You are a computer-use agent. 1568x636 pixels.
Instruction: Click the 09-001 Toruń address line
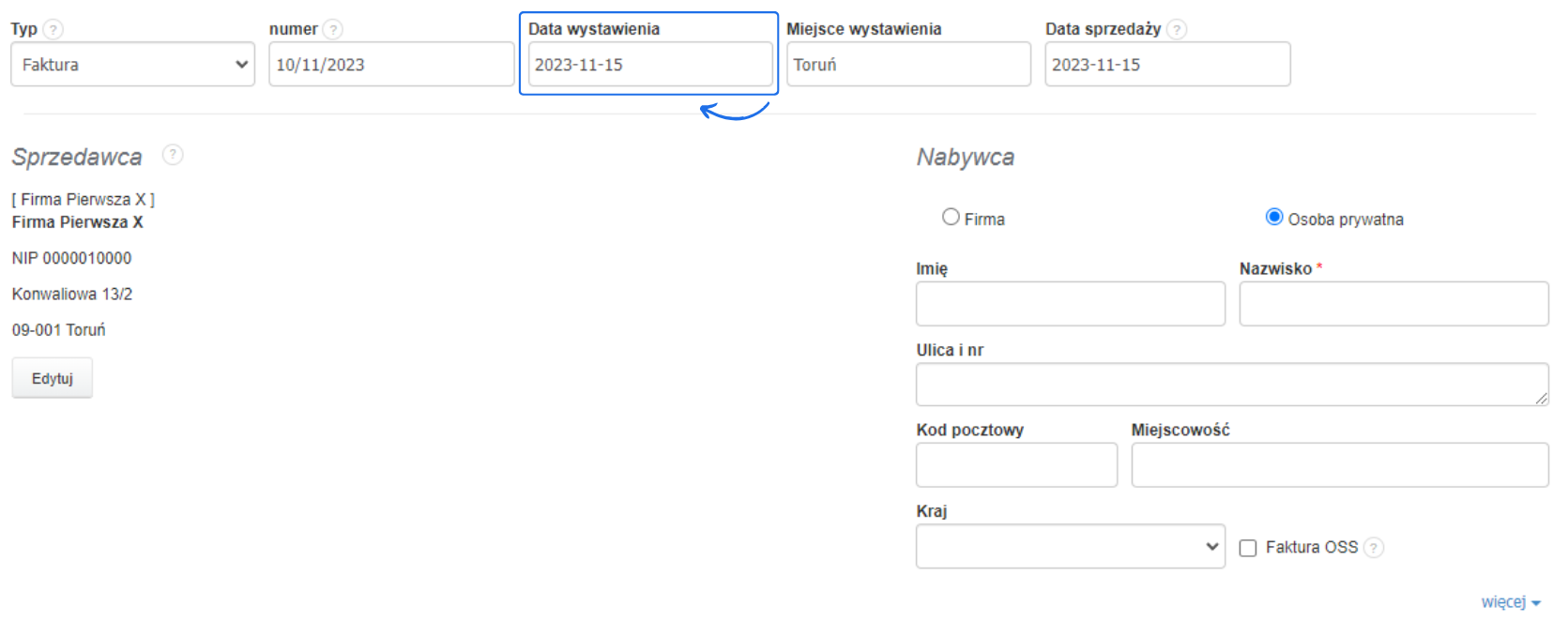pos(59,330)
